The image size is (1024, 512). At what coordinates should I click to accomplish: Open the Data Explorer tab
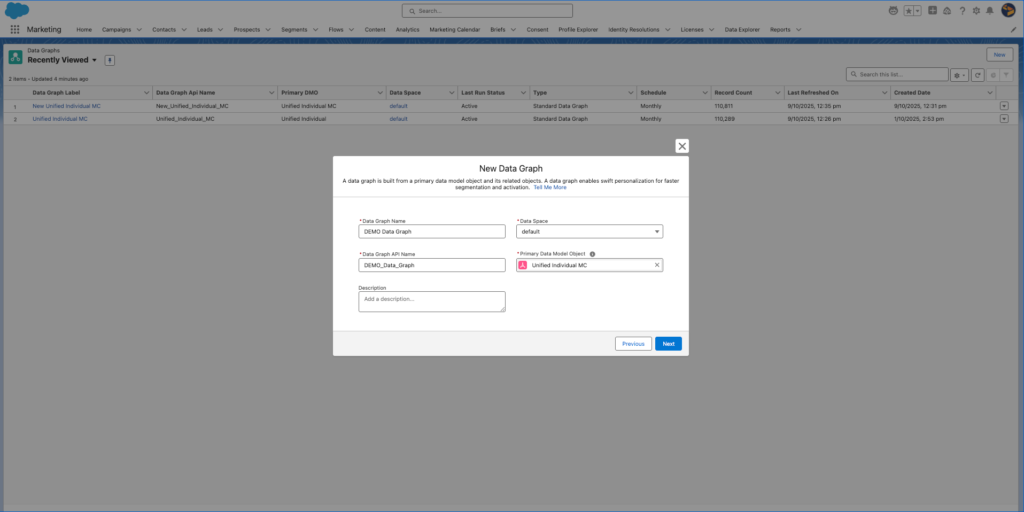(x=741, y=30)
